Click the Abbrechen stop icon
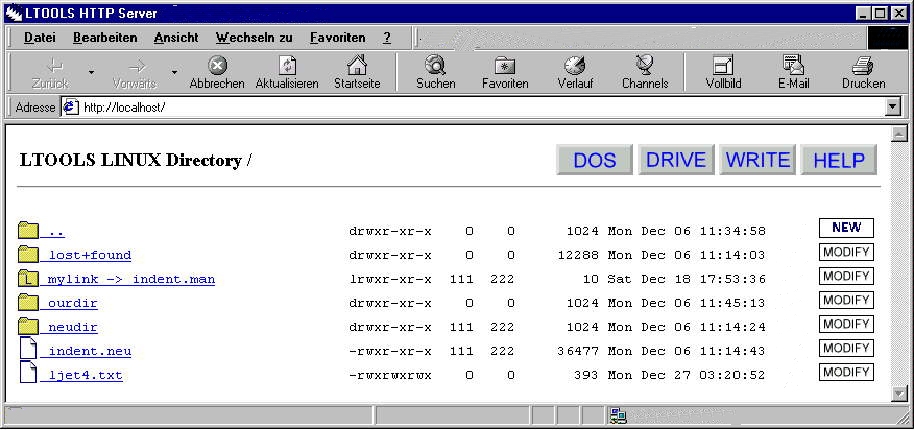The image size is (914, 430). 217,66
